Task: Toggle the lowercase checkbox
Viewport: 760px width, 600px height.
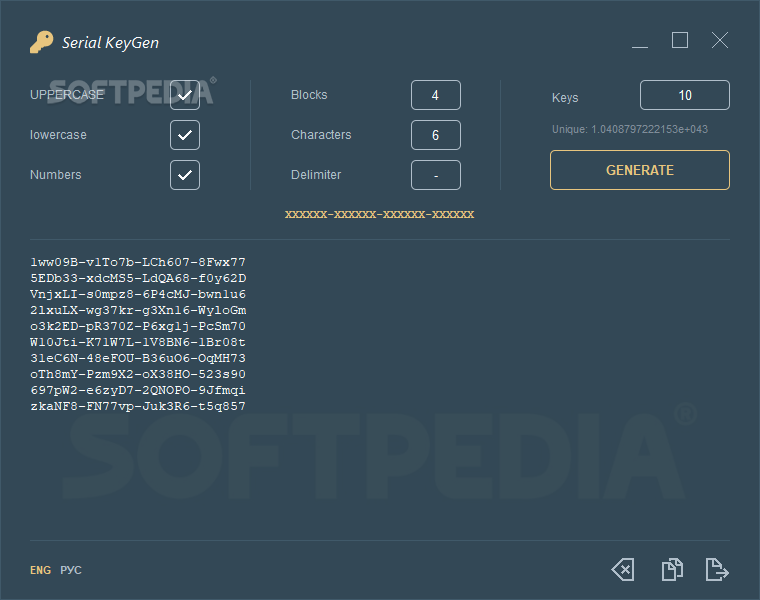Action: pos(185,135)
